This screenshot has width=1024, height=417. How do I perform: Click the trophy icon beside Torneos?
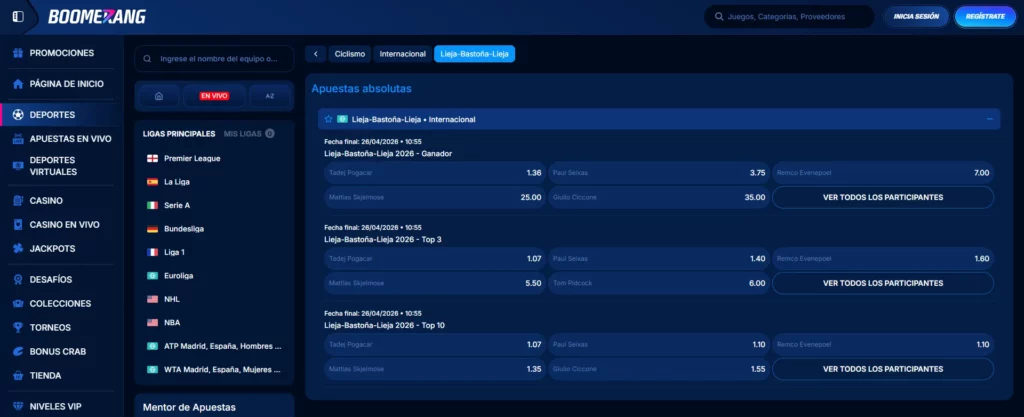pos(18,328)
